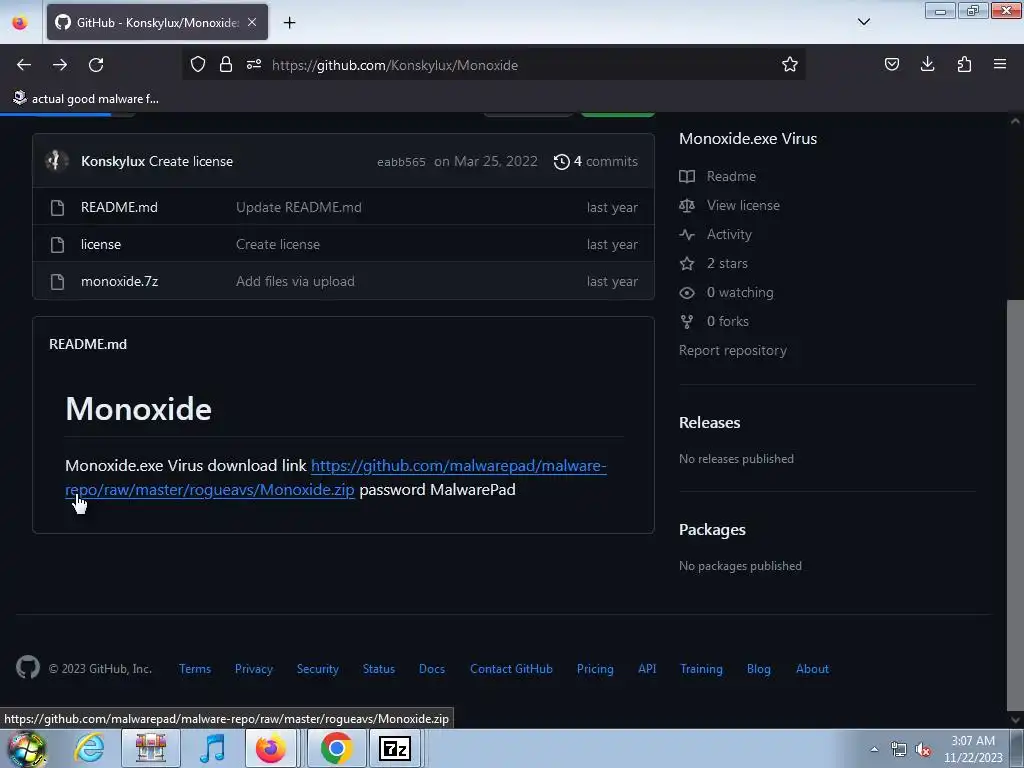Open the license file
1024x768 pixels.
point(101,244)
